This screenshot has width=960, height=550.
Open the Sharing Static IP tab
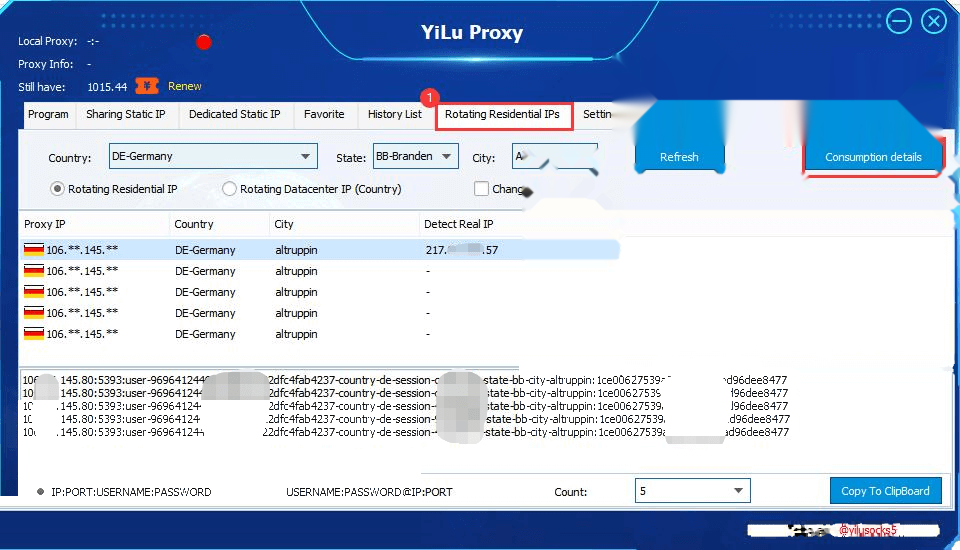click(x=126, y=115)
